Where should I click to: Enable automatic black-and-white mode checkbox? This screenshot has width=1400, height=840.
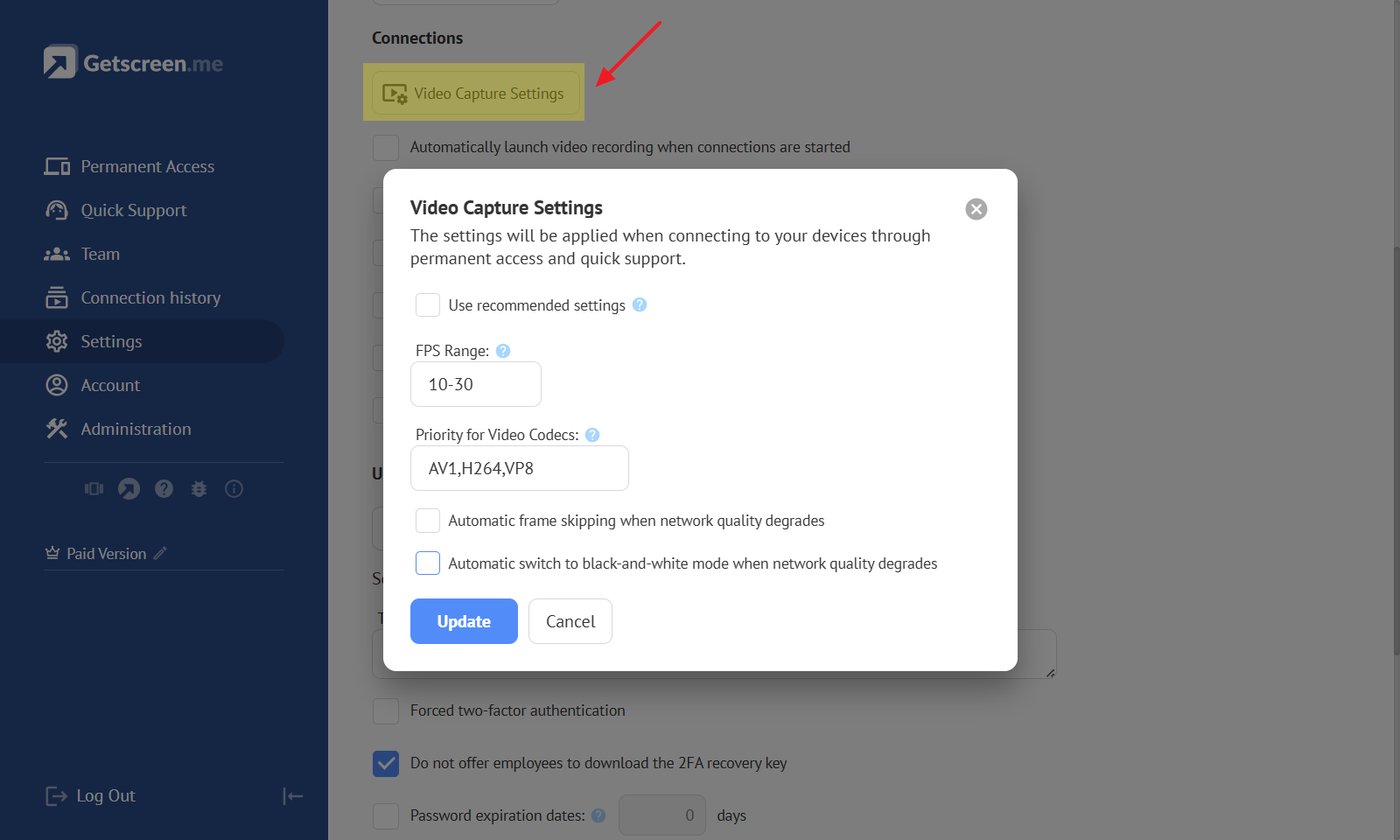tap(428, 563)
